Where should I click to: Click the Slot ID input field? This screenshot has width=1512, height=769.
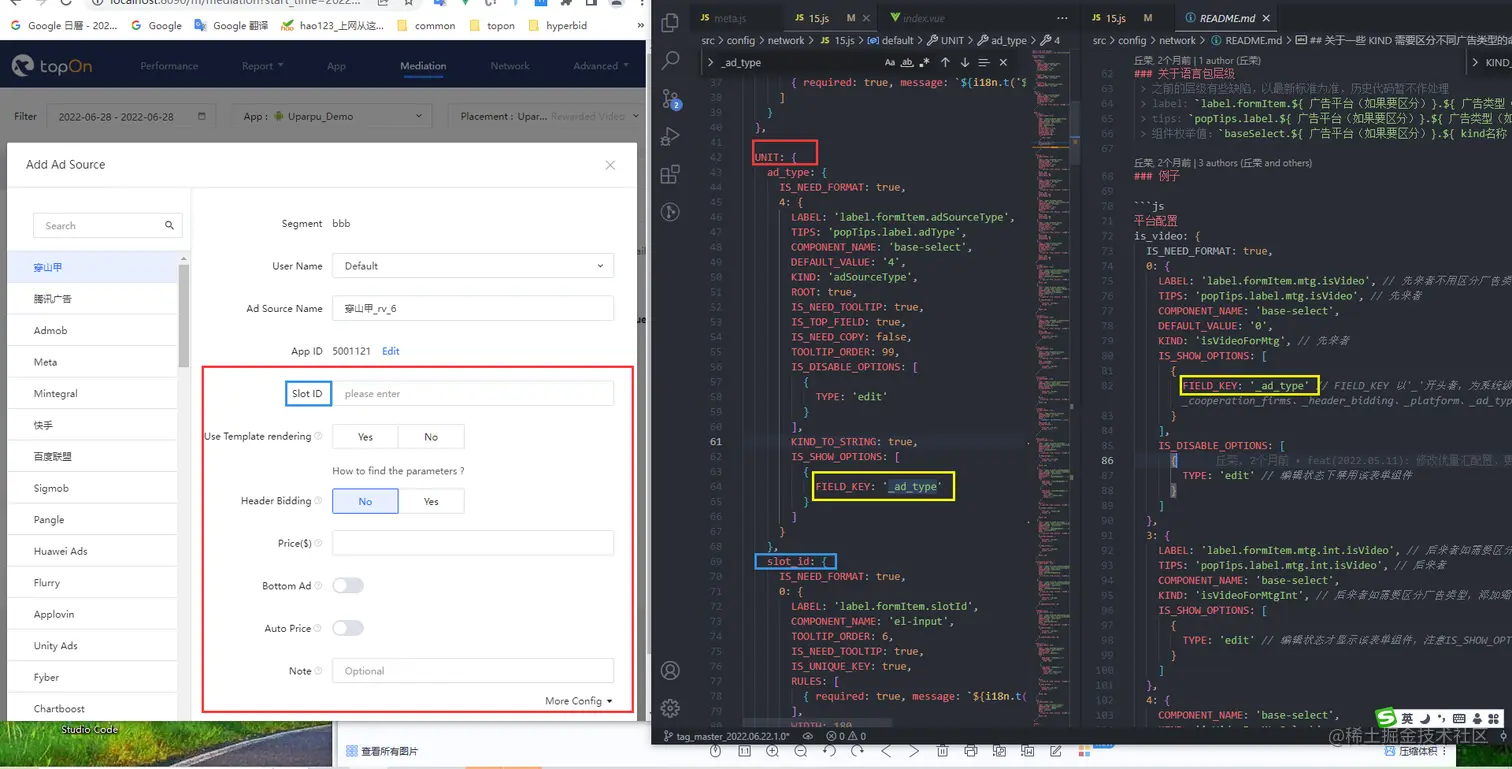(473, 394)
